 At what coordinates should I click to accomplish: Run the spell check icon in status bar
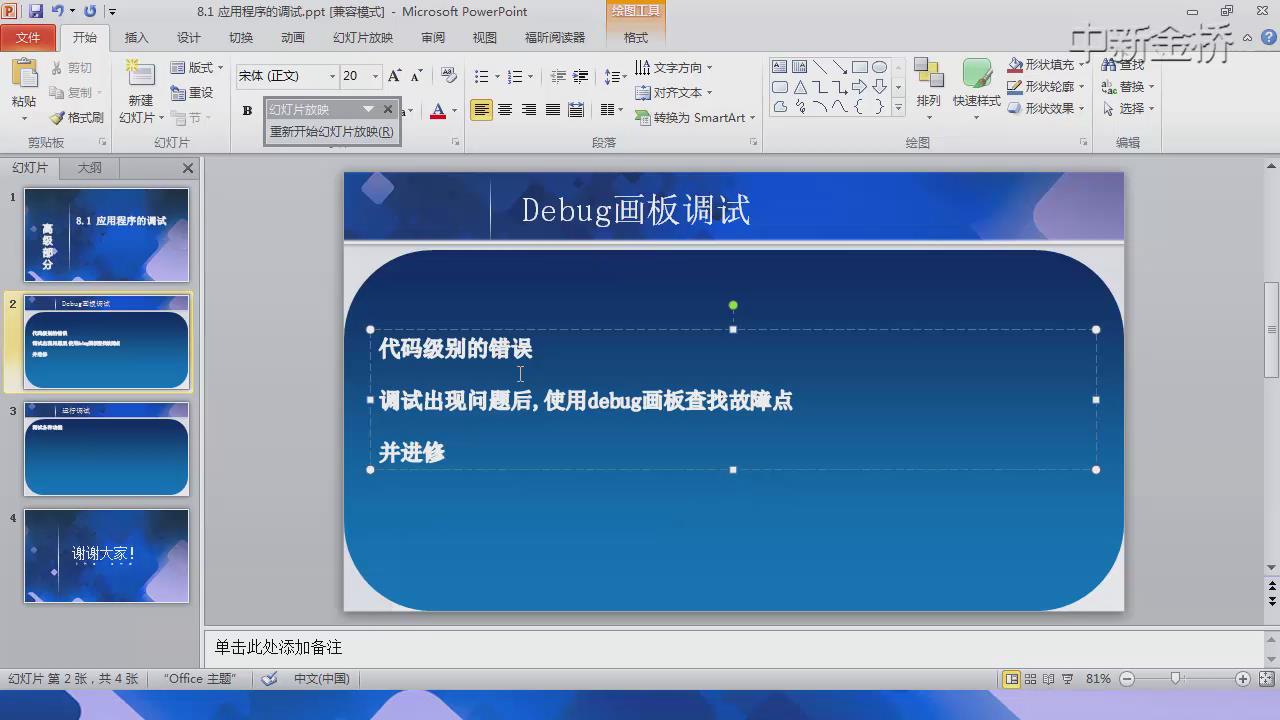(269, 679)
